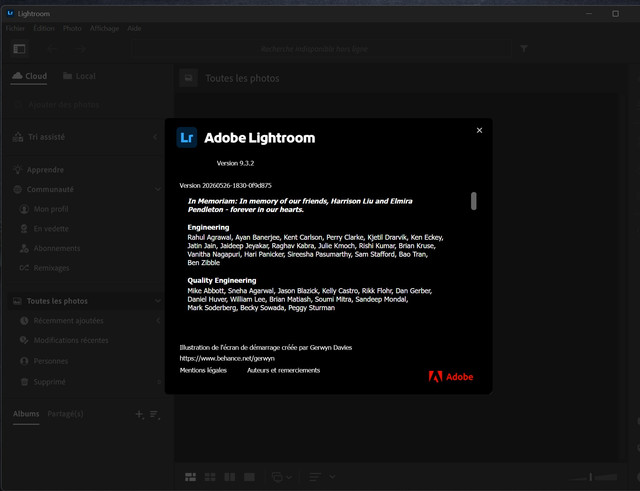Collapse the Communauté section

click(x=158, y=189)
